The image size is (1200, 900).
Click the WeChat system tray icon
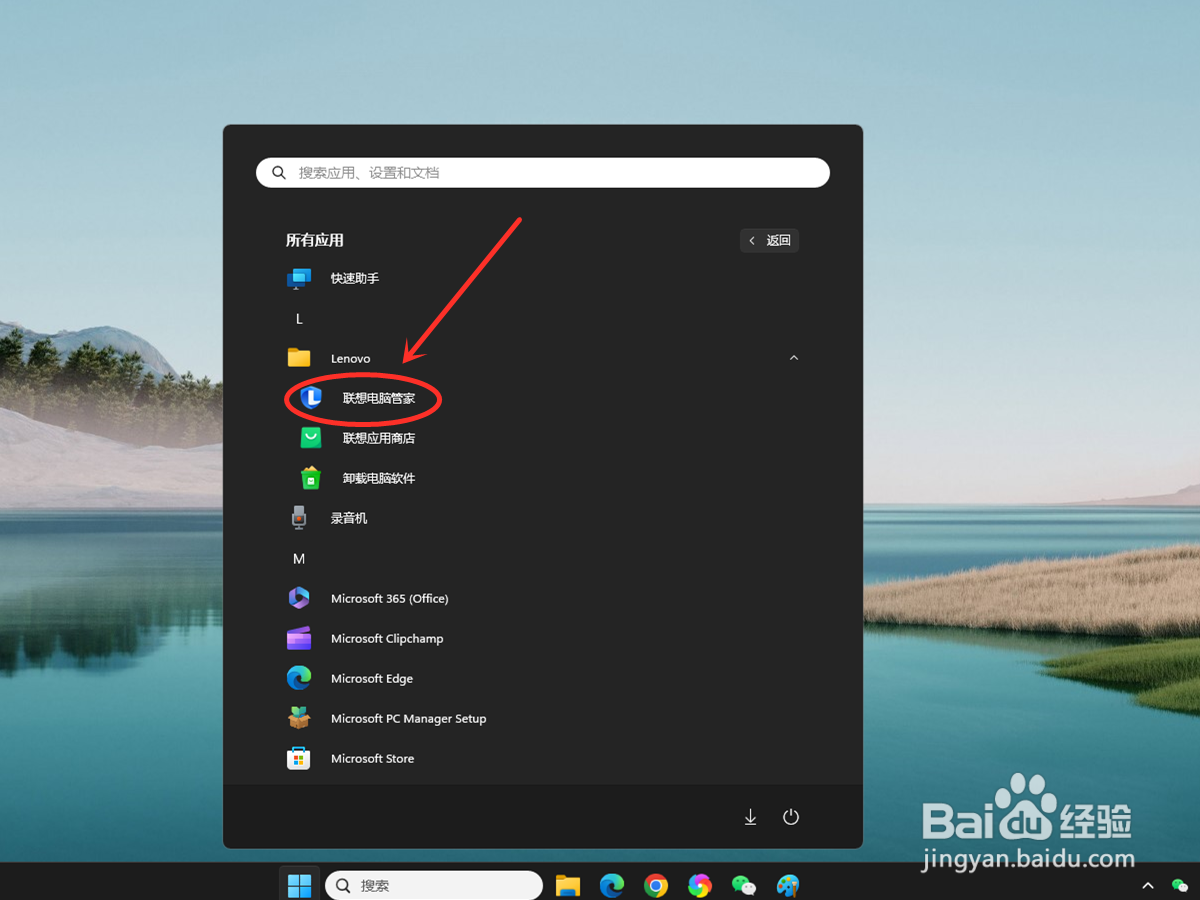coord(1180,886)
